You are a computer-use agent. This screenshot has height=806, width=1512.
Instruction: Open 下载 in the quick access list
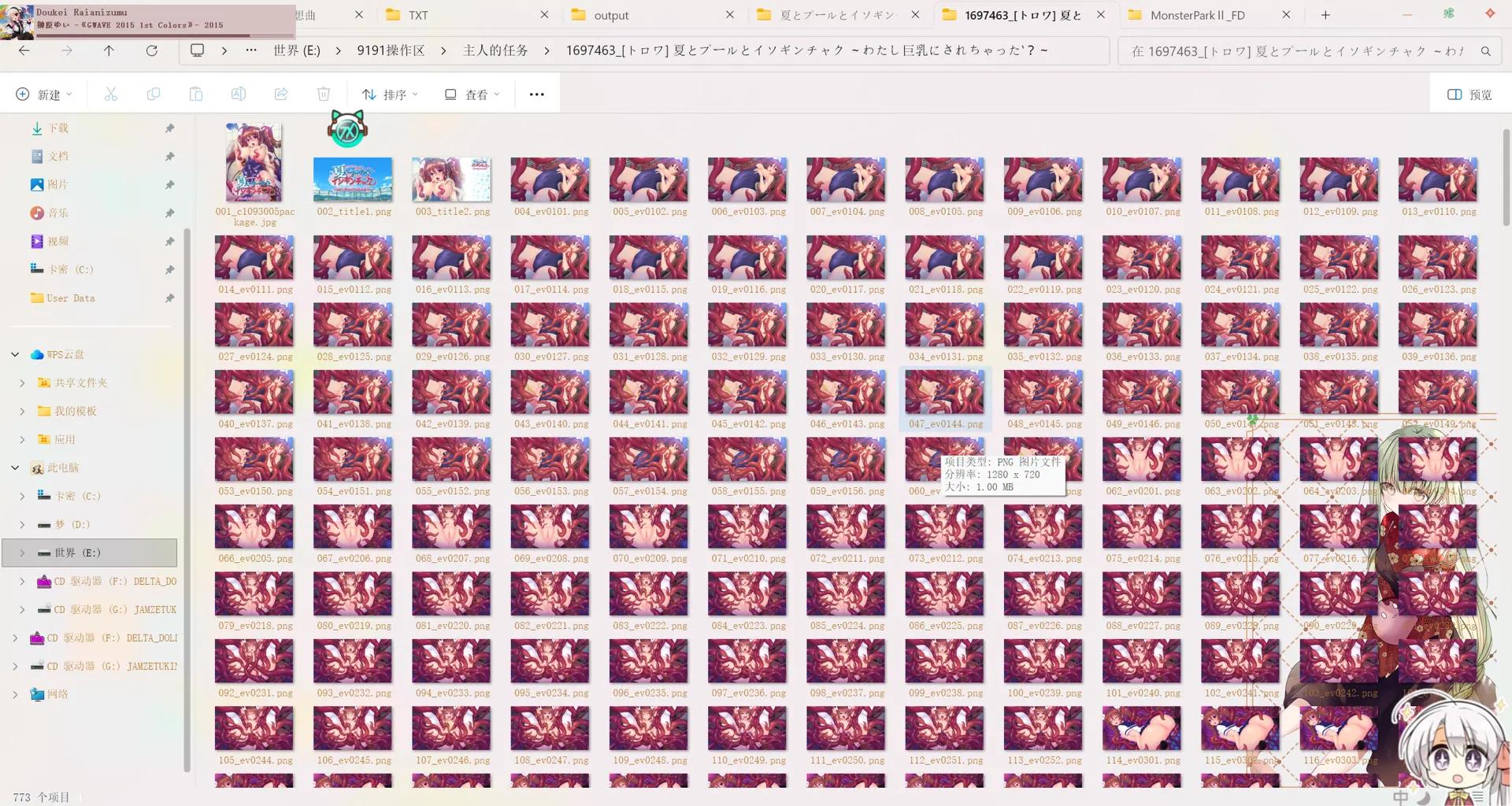tap(58, 128)
